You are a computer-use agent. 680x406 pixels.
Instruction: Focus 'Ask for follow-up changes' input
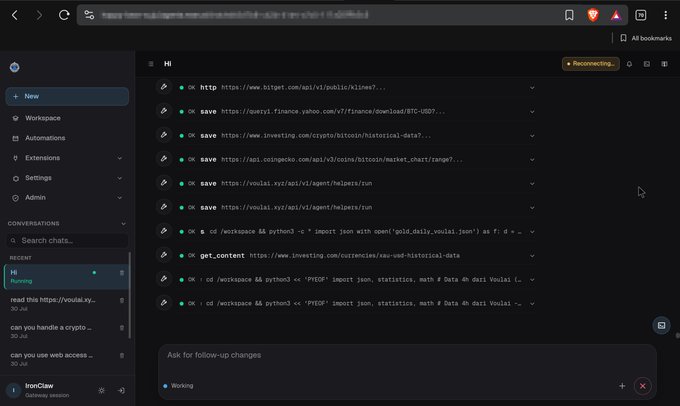(407, 355)
